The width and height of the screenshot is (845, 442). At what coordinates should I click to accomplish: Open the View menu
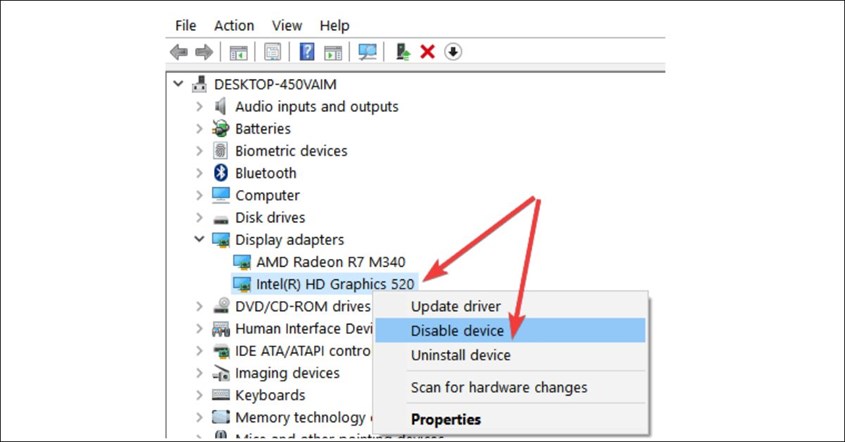click(x=287, y=25)
